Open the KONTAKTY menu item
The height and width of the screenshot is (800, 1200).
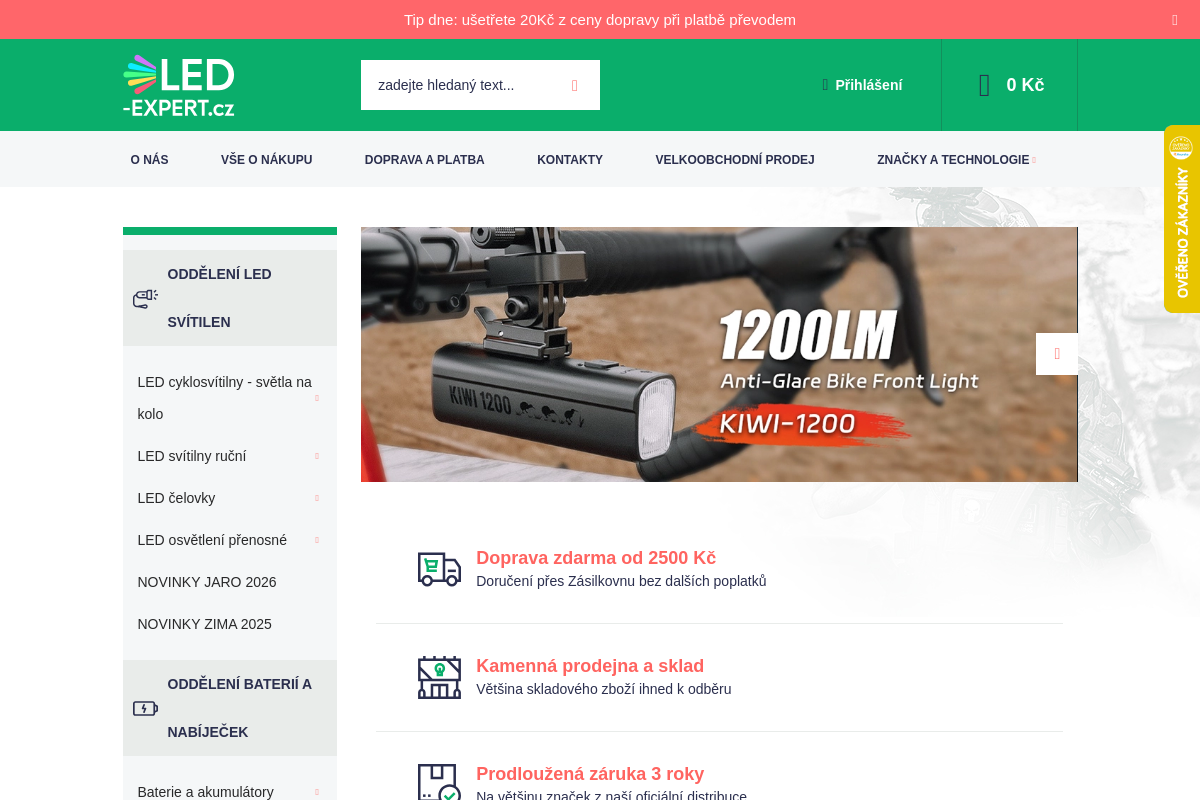click(x=570, y=159)
